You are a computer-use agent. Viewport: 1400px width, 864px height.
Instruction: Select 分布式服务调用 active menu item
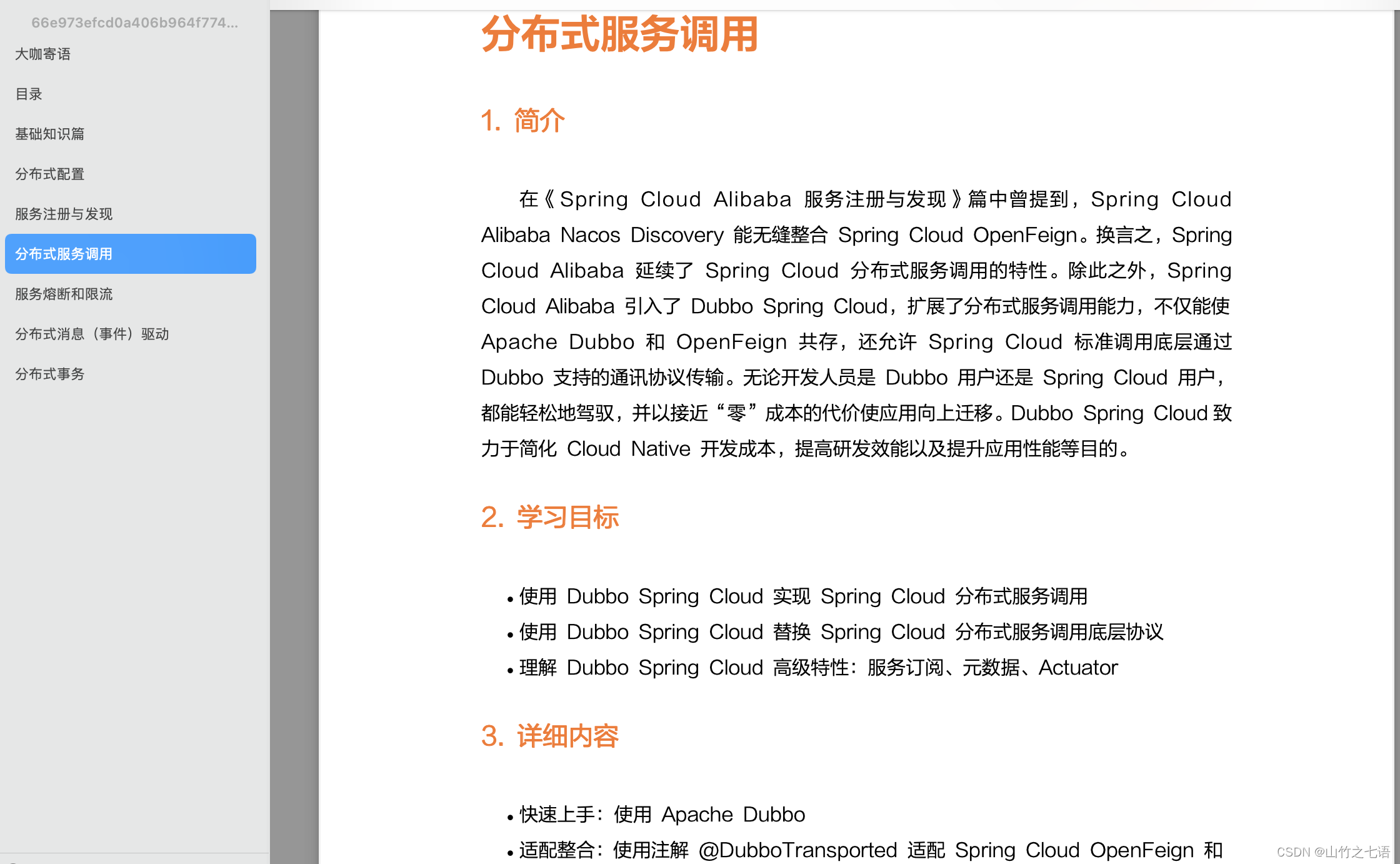(131, 253)
